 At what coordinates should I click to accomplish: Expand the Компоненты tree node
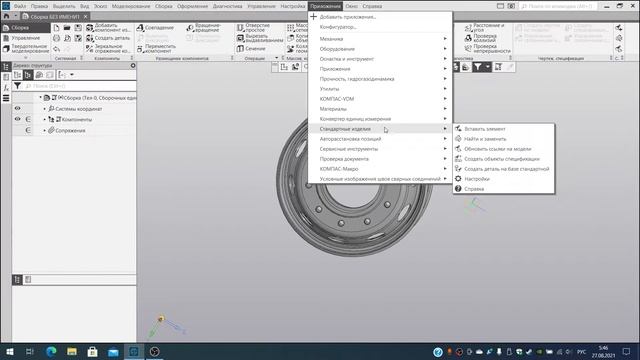(x=44, y=120)
